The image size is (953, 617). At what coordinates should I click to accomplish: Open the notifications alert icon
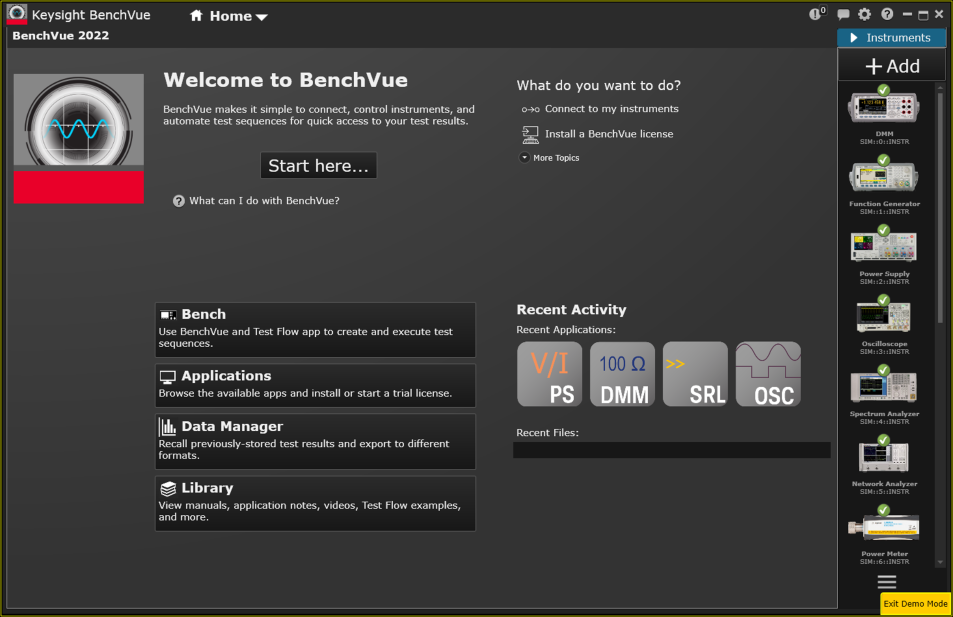(x=817, y=13)
